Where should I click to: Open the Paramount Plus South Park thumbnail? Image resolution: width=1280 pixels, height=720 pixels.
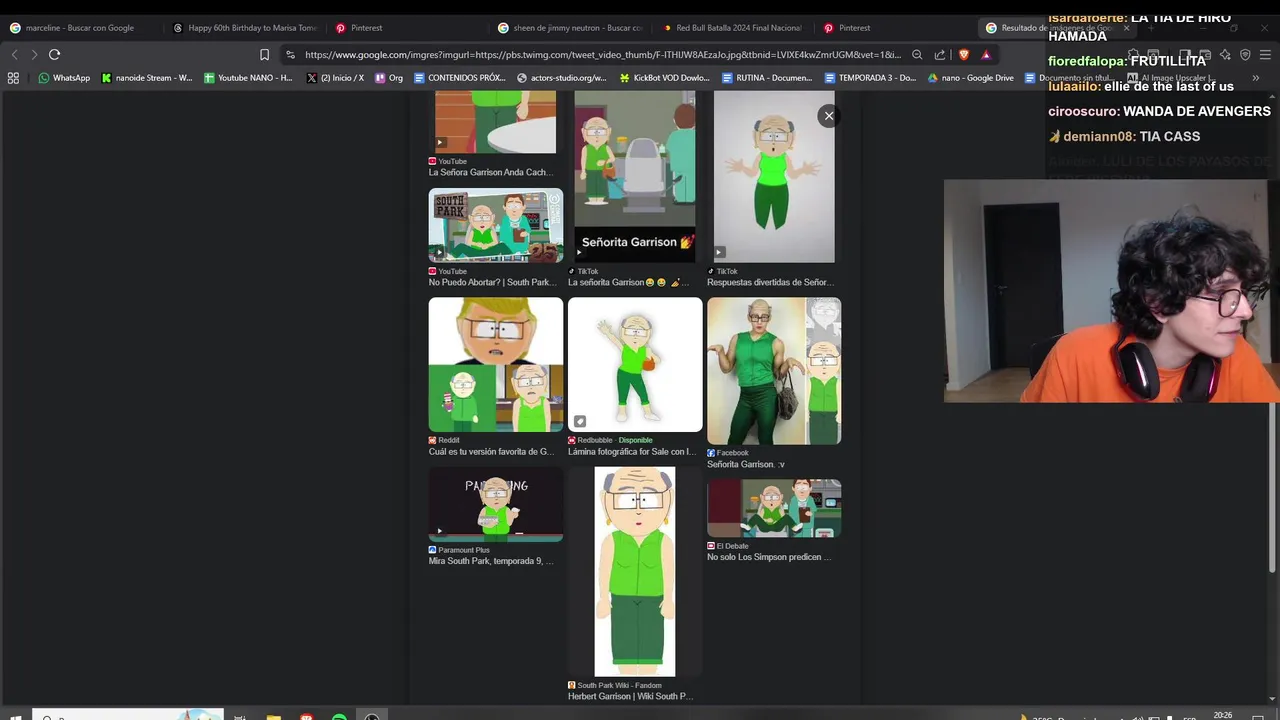[x=496, y=504]
